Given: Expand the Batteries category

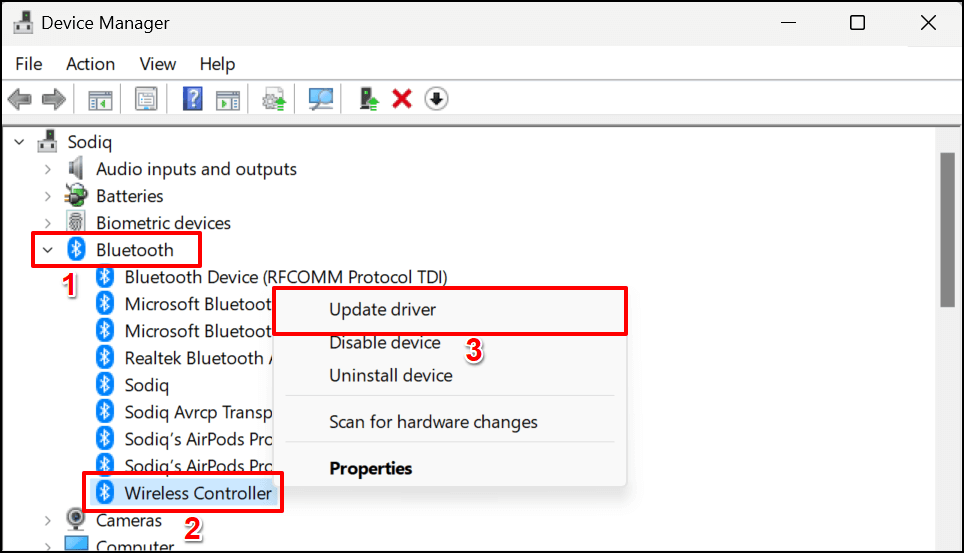Looking at the screenshot, I should pos(47,196).
